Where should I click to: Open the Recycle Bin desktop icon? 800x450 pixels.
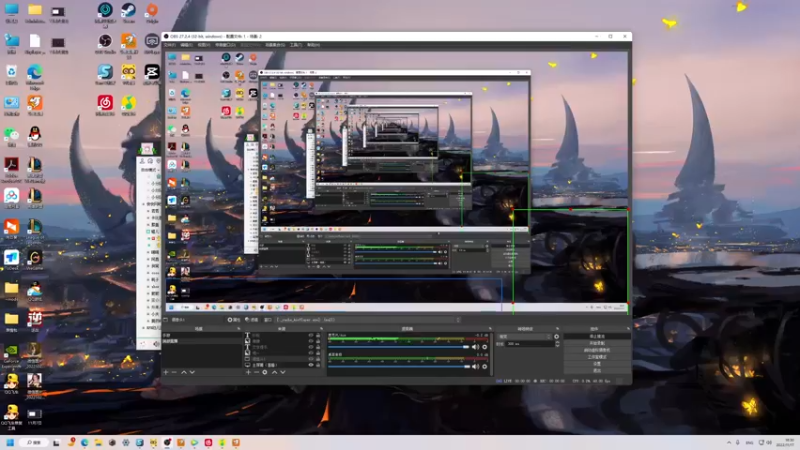[11, 72]
